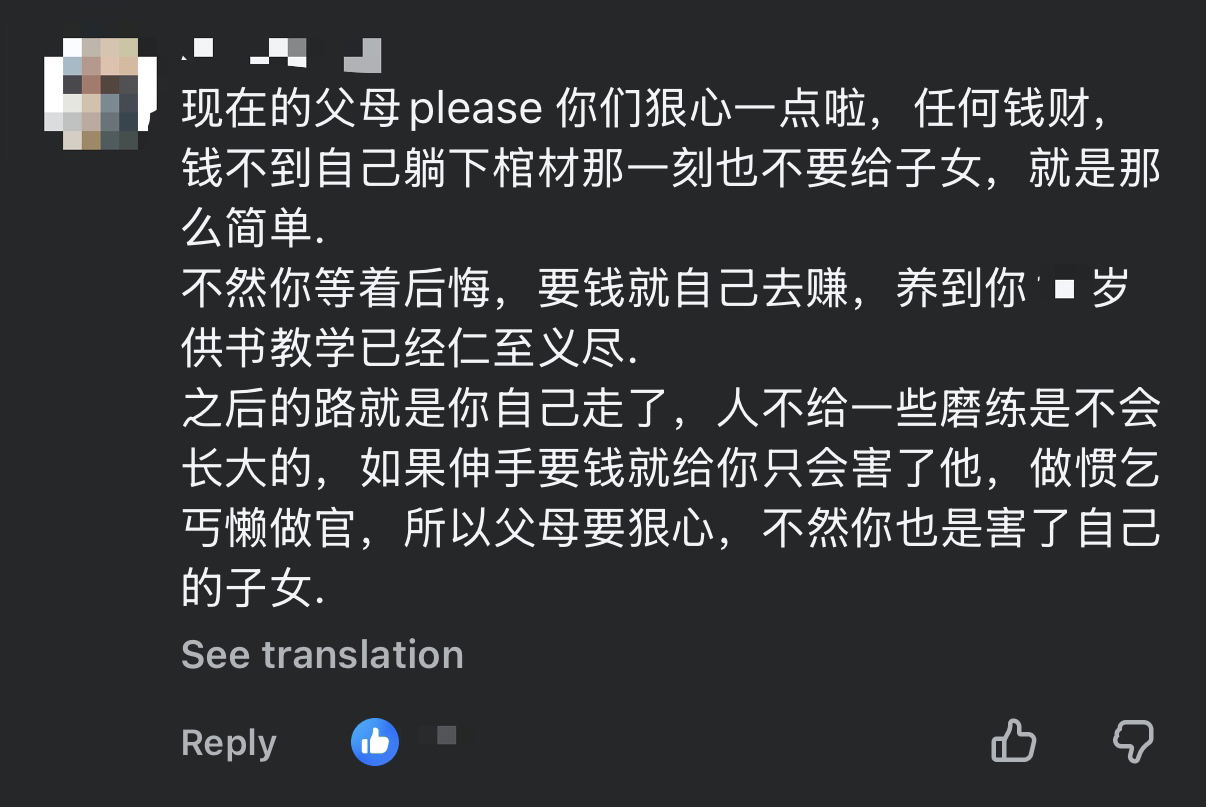The width and height of the screenshot is (1206, 807).
Task: Click the final line "的子女."
Action: pyautogui.click(x=254, y=591)
